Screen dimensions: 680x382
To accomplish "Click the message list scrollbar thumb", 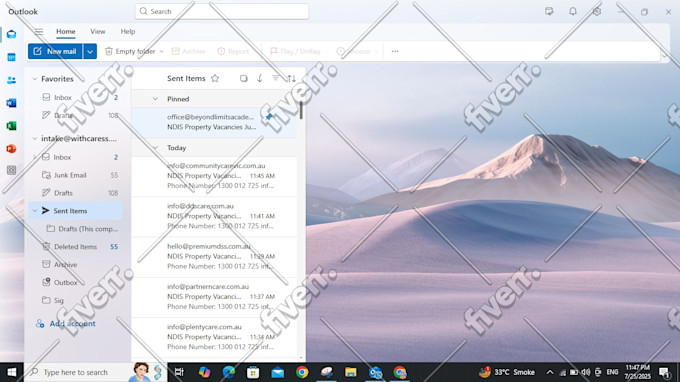I will 301,110.
